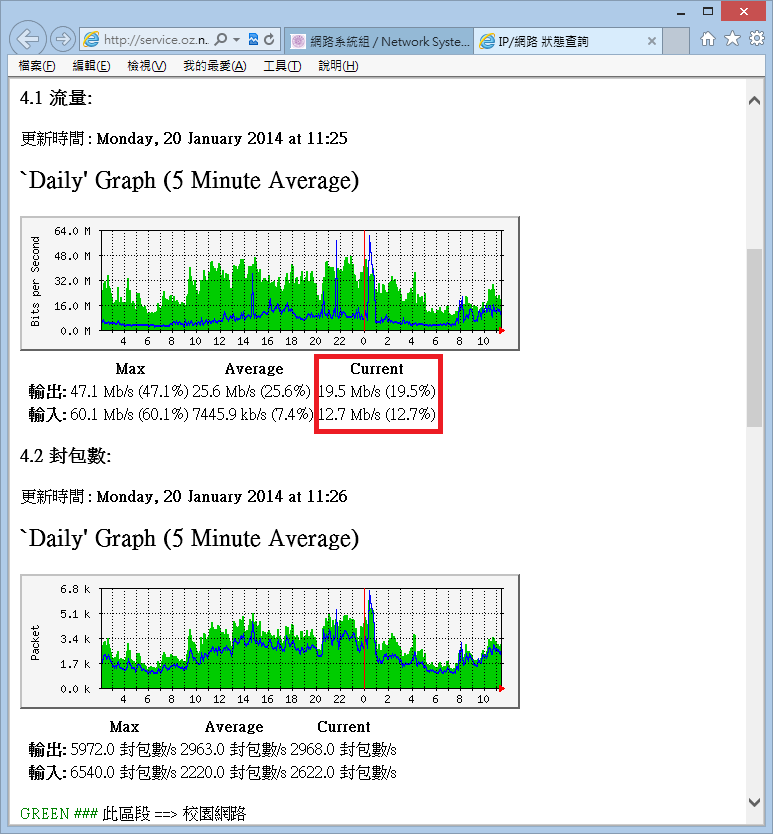Image resolution: width=773 pixels, height=834 pixels.
Task: Click the compatibility view icon
Action: click(x=253, y=40)
